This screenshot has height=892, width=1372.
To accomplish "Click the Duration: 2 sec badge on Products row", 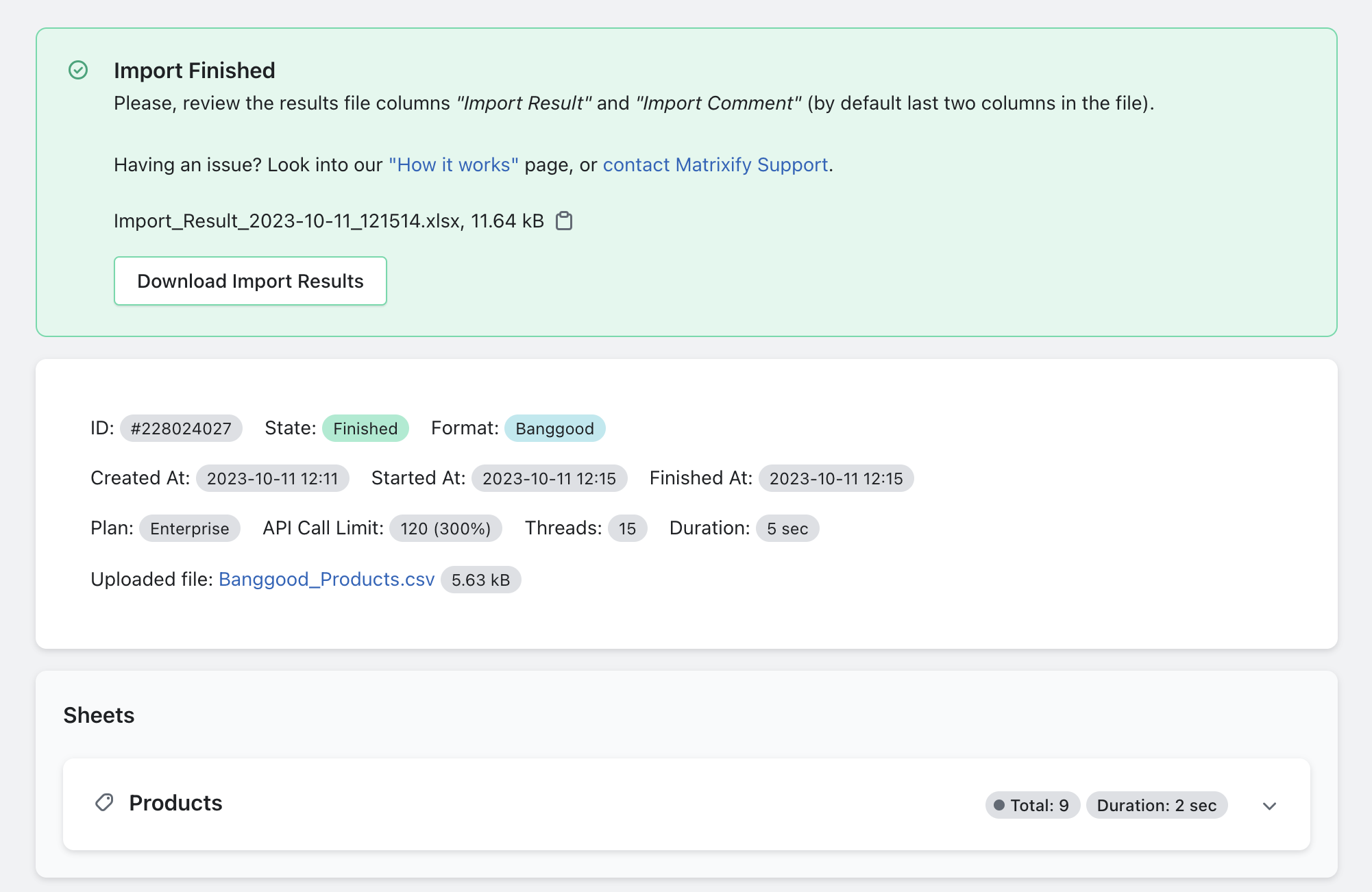I will click(1157, 805).
